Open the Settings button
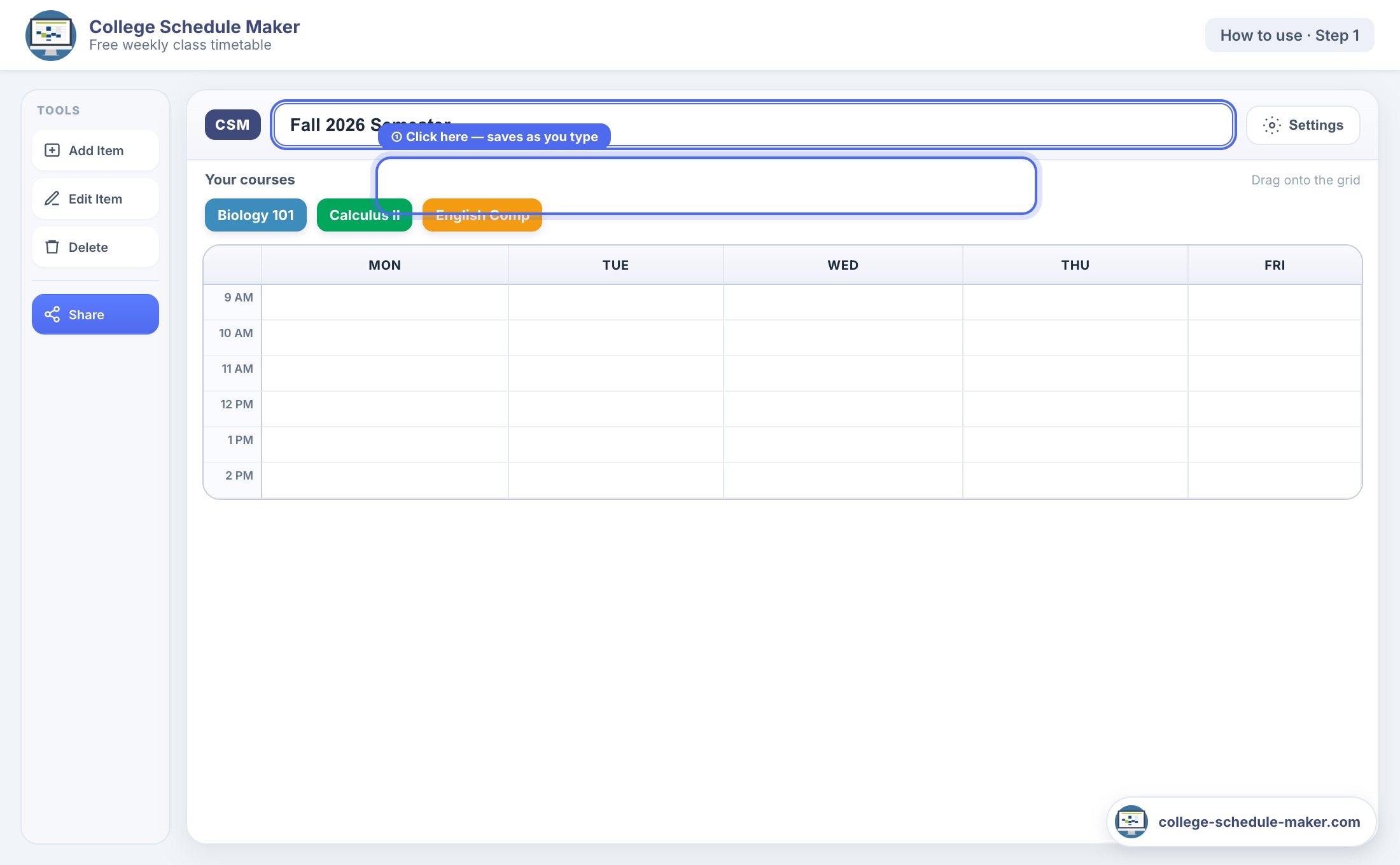The image size is (1400, 865). click(1303, 125)
